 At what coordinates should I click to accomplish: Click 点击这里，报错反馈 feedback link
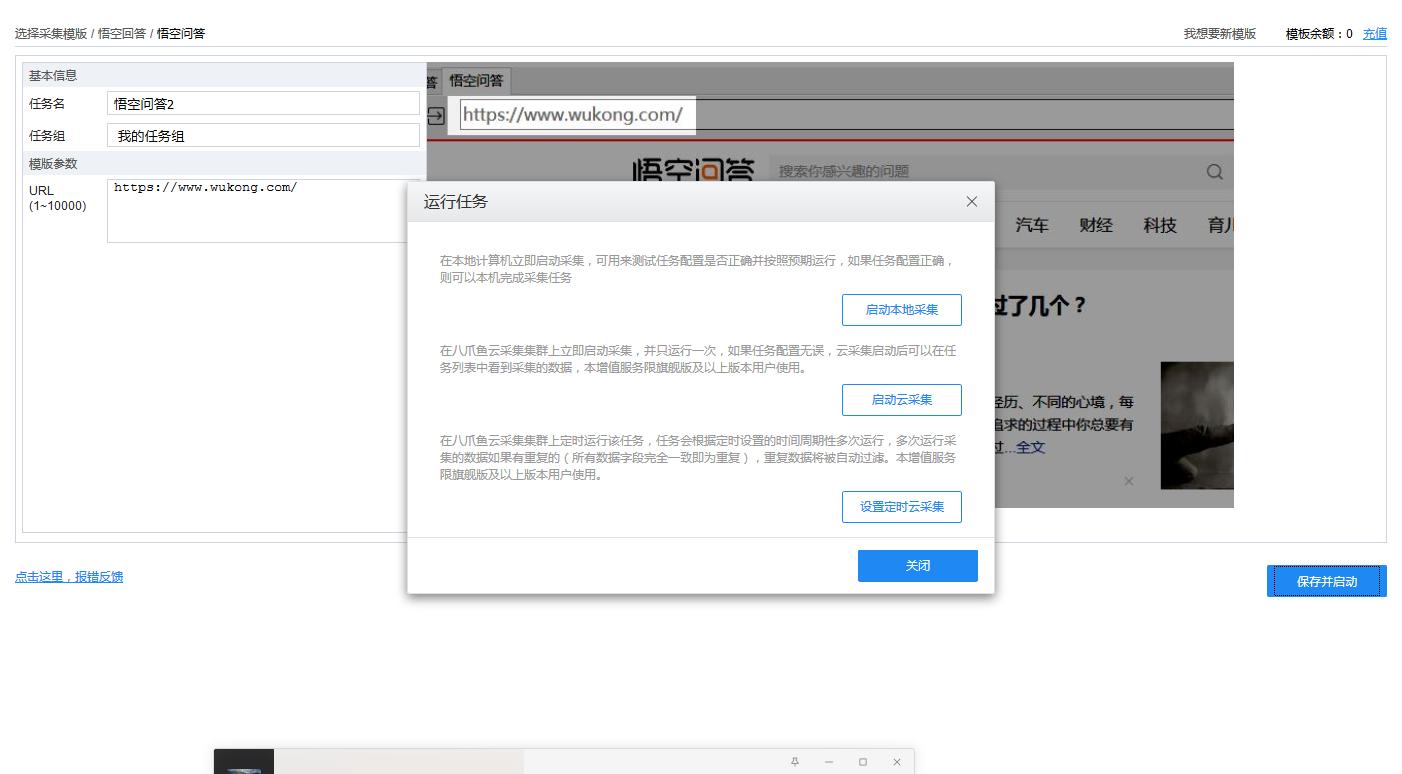click(69, 576)
